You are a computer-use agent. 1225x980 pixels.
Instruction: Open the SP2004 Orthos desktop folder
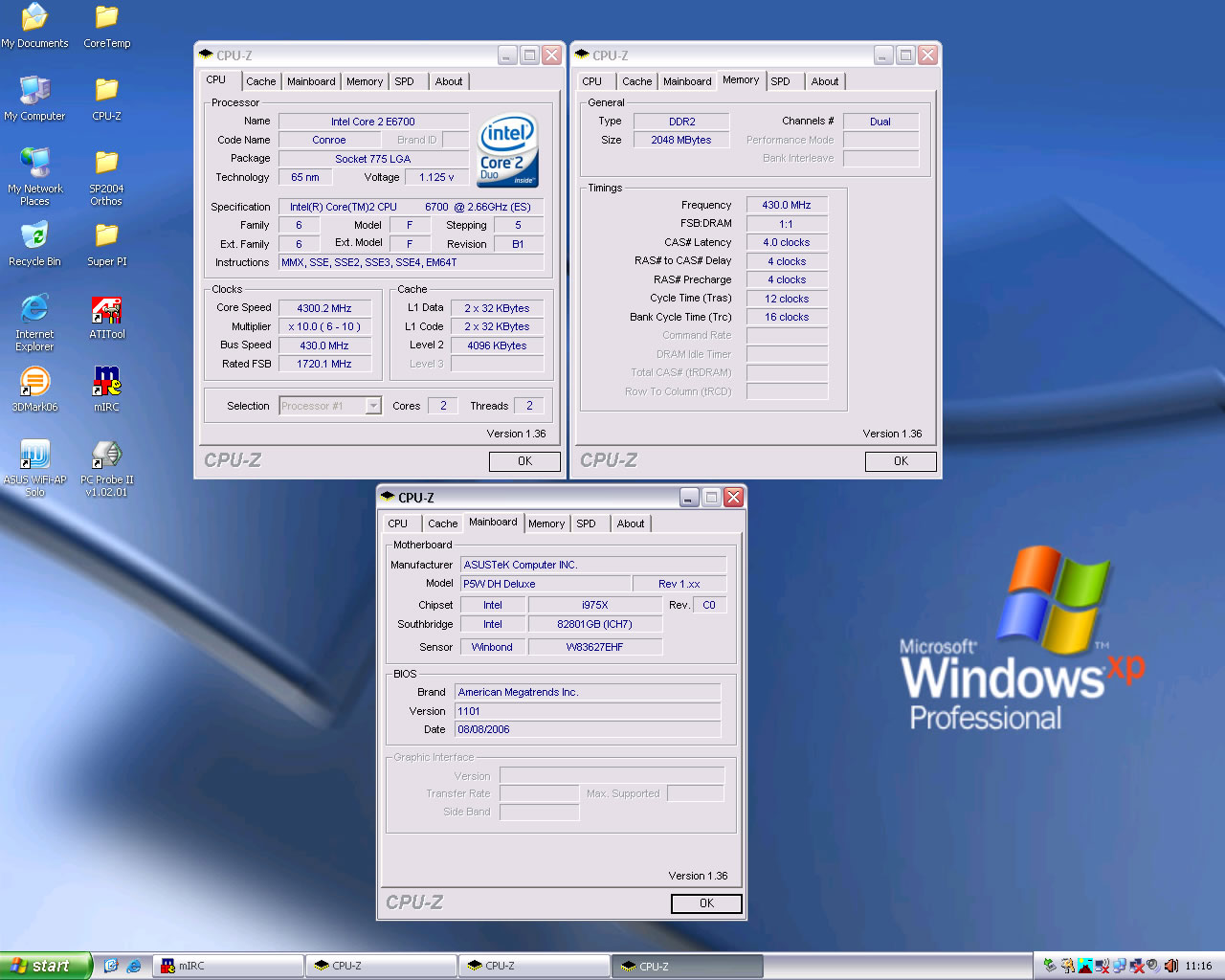(x=106, y=176)
